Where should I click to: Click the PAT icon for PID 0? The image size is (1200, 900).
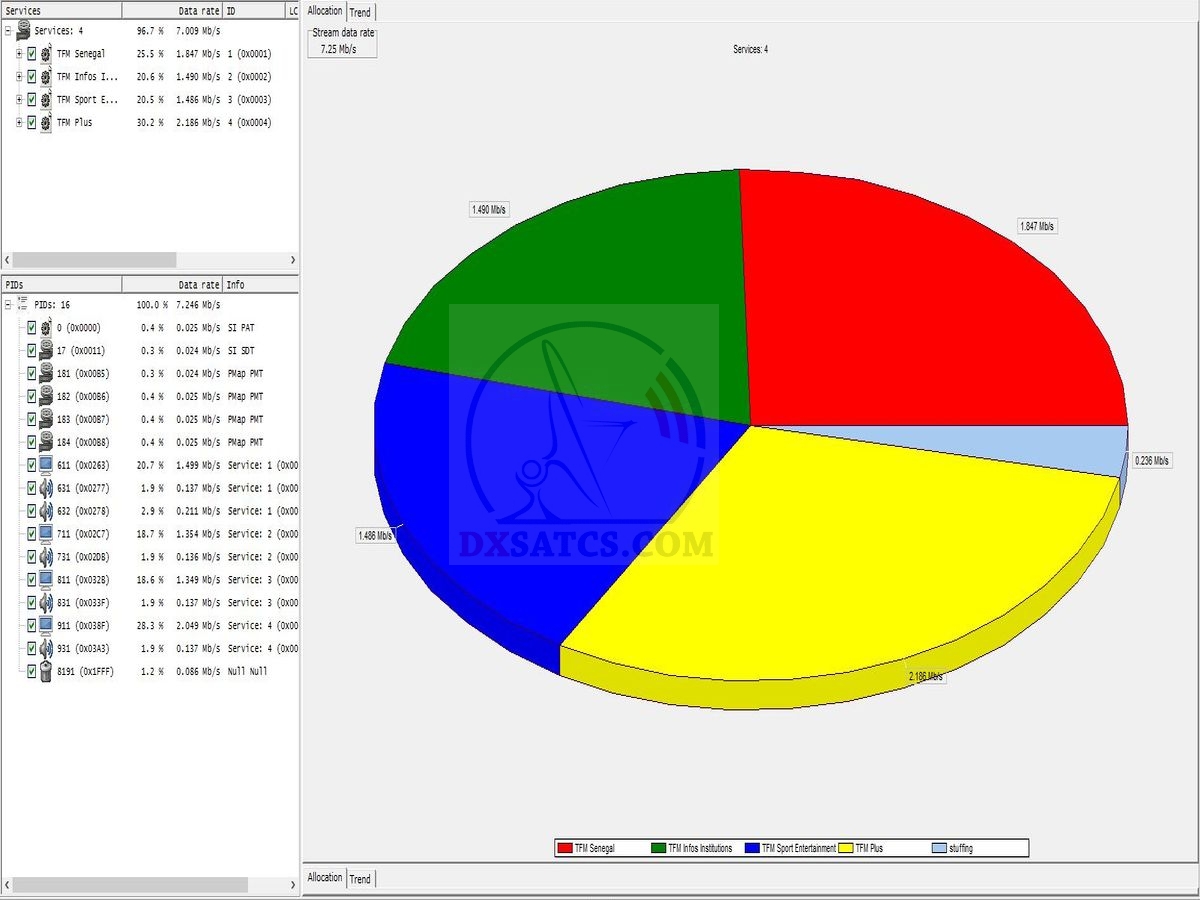(45, 328)
